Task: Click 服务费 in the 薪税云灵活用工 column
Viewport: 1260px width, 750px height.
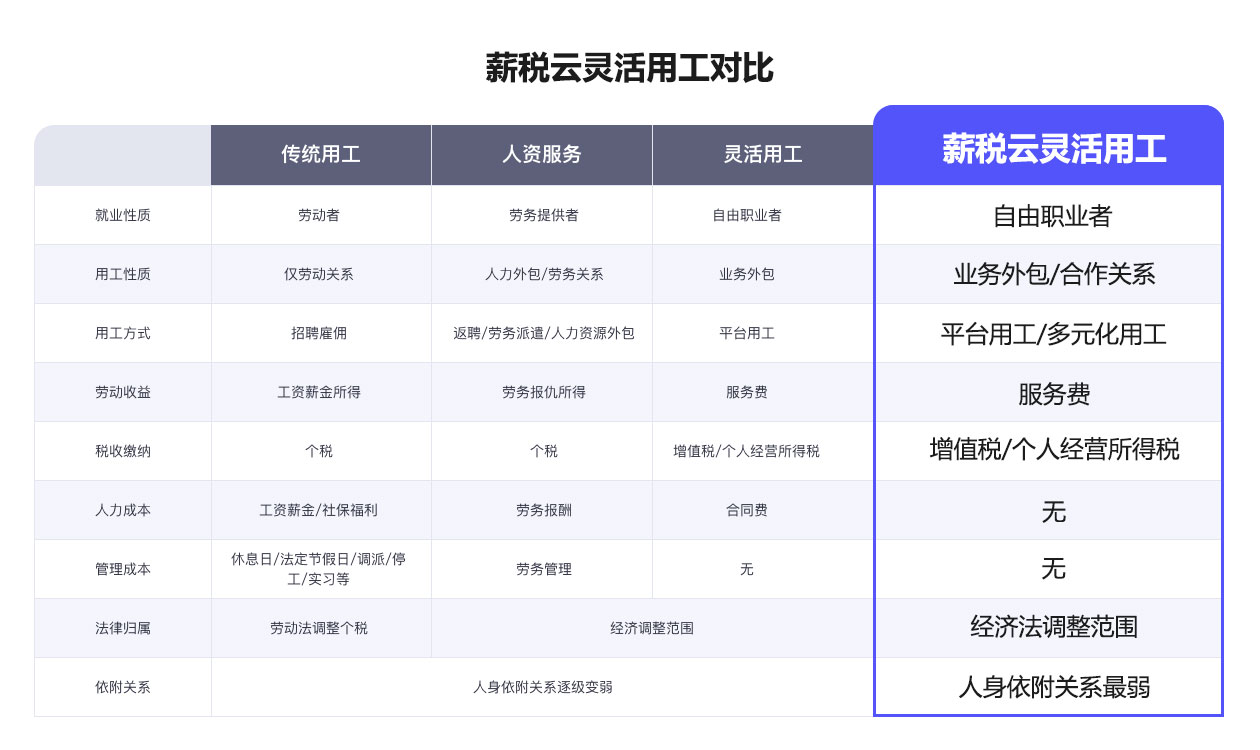Action: tap(1054, 394)
